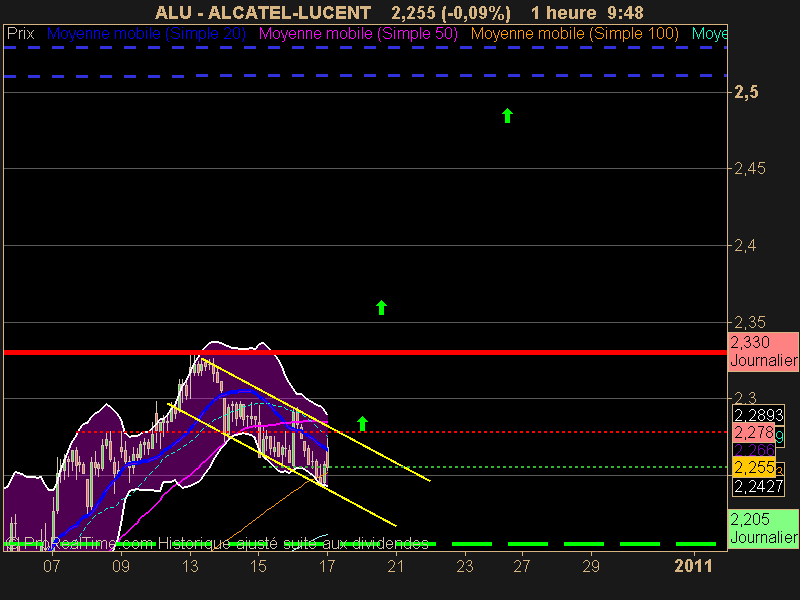
Task: Select 'Moyenne mobile (Simple 50)' legend entry
Action: pos(358,34)
